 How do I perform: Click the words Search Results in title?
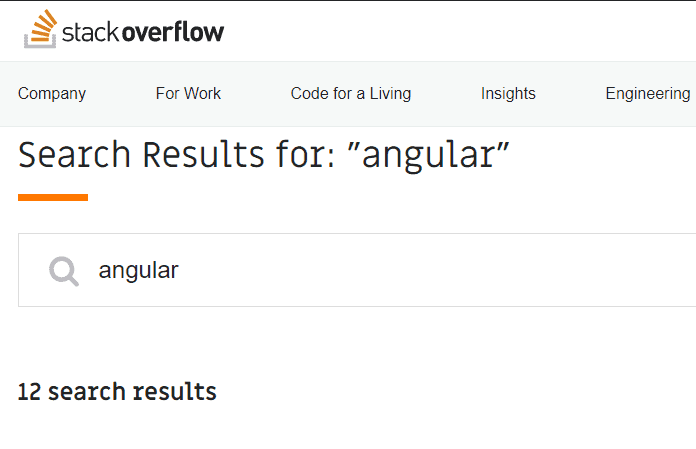coord(142,154)
